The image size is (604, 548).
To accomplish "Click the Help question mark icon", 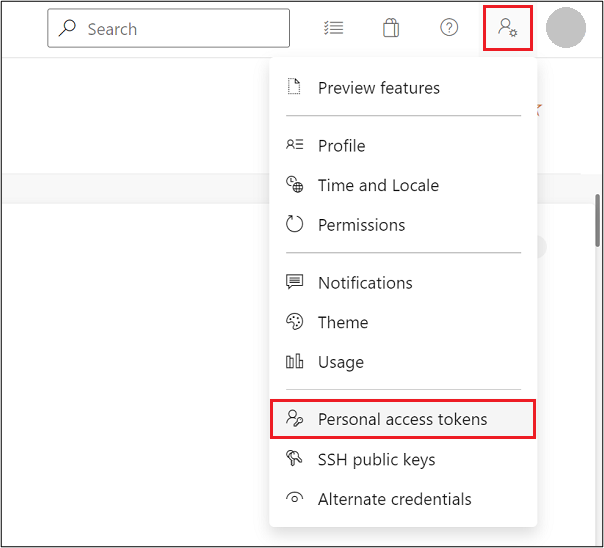I will click(x=449, y=28).
